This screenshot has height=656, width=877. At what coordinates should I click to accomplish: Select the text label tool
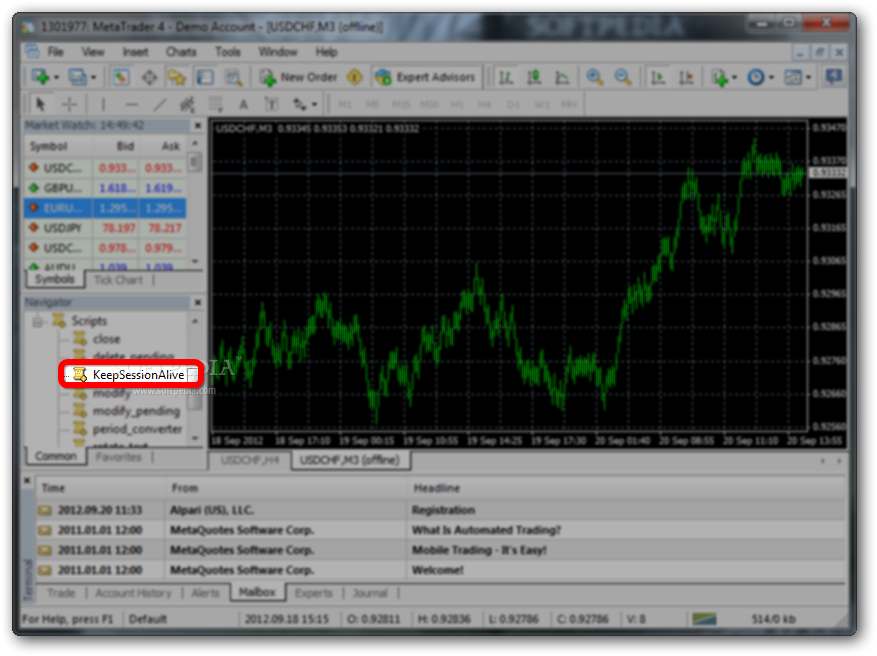pos(271,104)
